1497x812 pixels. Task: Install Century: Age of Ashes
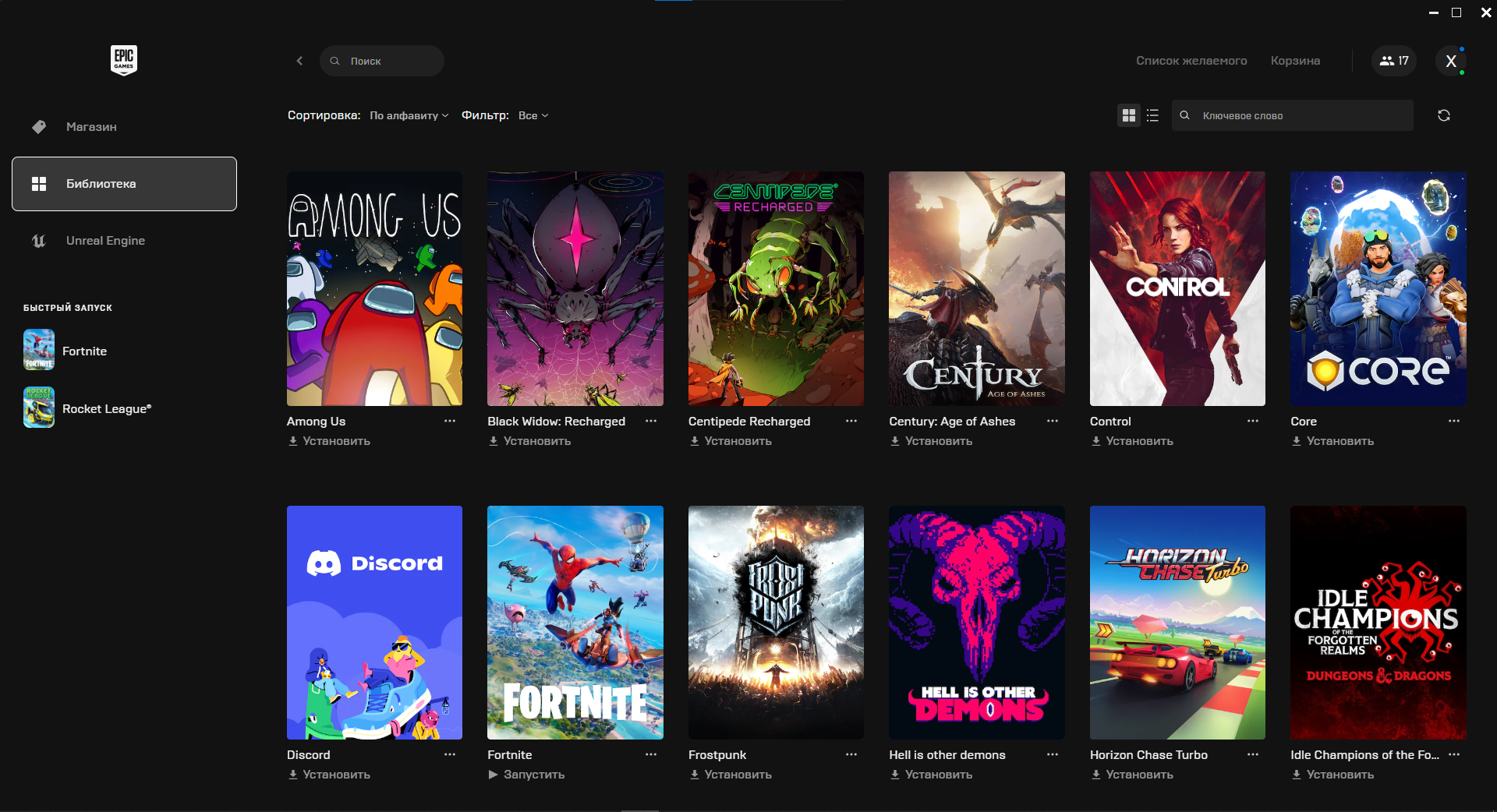click(931, 441)
